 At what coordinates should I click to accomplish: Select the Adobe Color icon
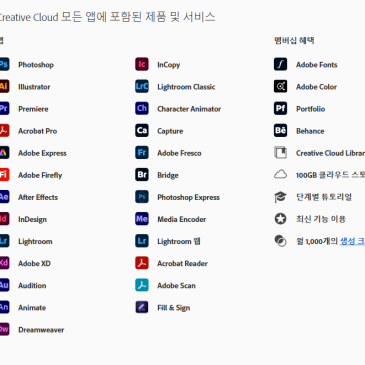[x=280, y=86]
